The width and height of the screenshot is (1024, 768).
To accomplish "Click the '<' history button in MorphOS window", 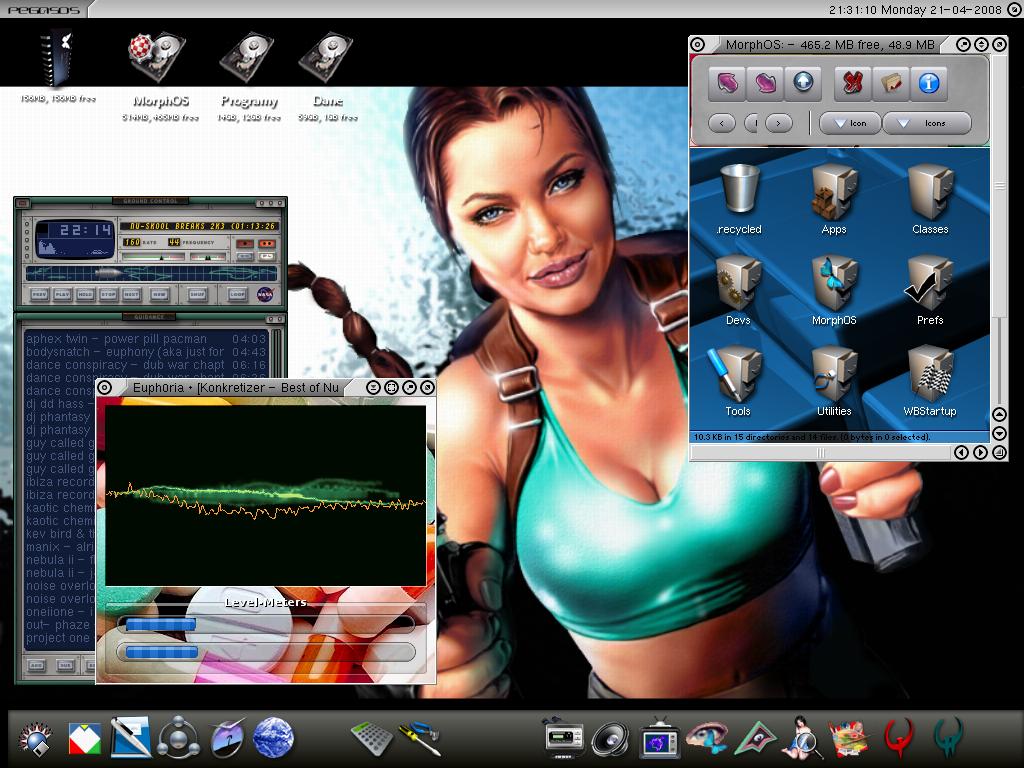I will click(x=722, y=123).
